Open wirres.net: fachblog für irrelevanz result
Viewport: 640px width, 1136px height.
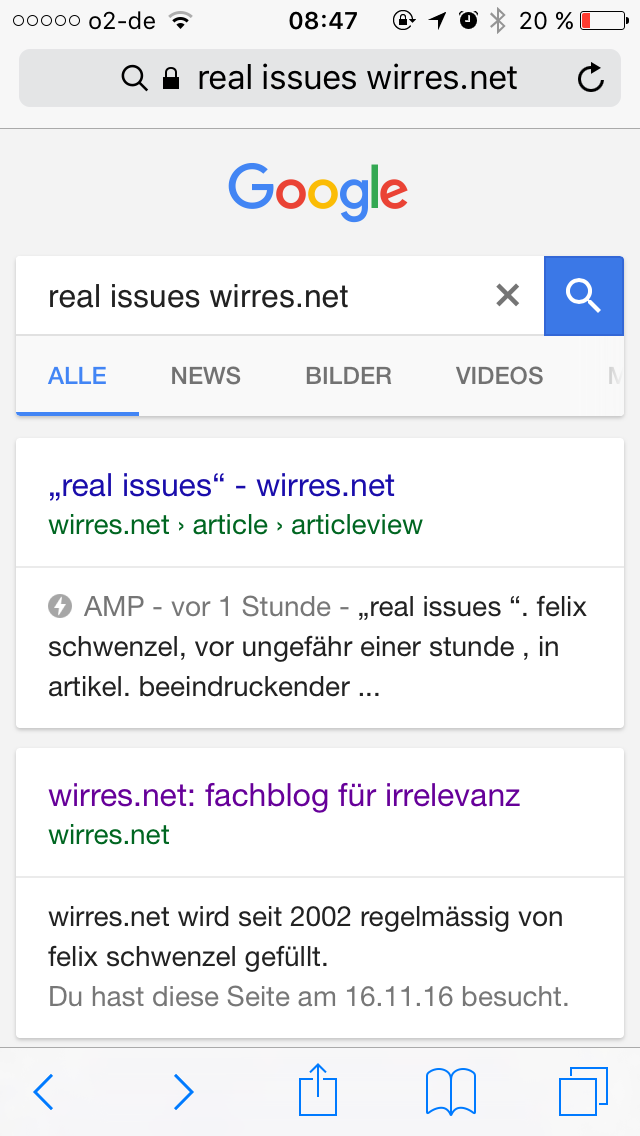pyautogui.click(x=284, y=795)
